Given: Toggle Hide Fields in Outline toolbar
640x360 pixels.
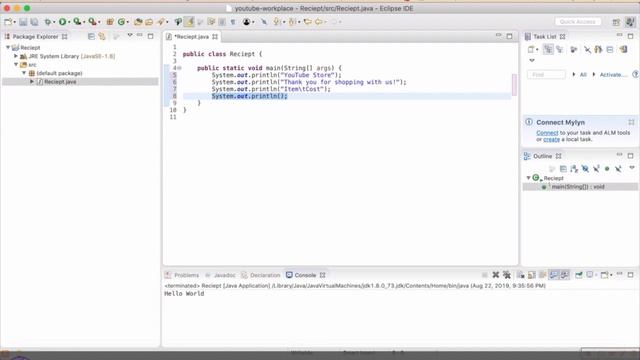Looking at the screenshot, I should pos(585,169).
